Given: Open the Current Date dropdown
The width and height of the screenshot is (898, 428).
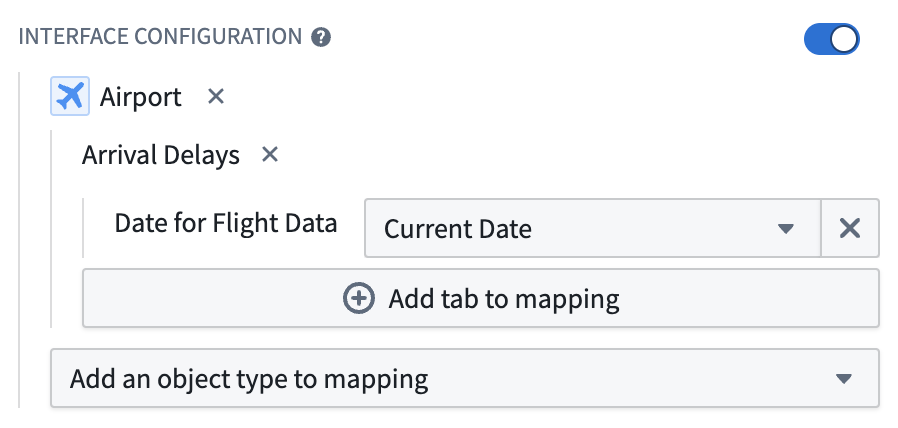Looking at the screenshot, I should point(593,229).
